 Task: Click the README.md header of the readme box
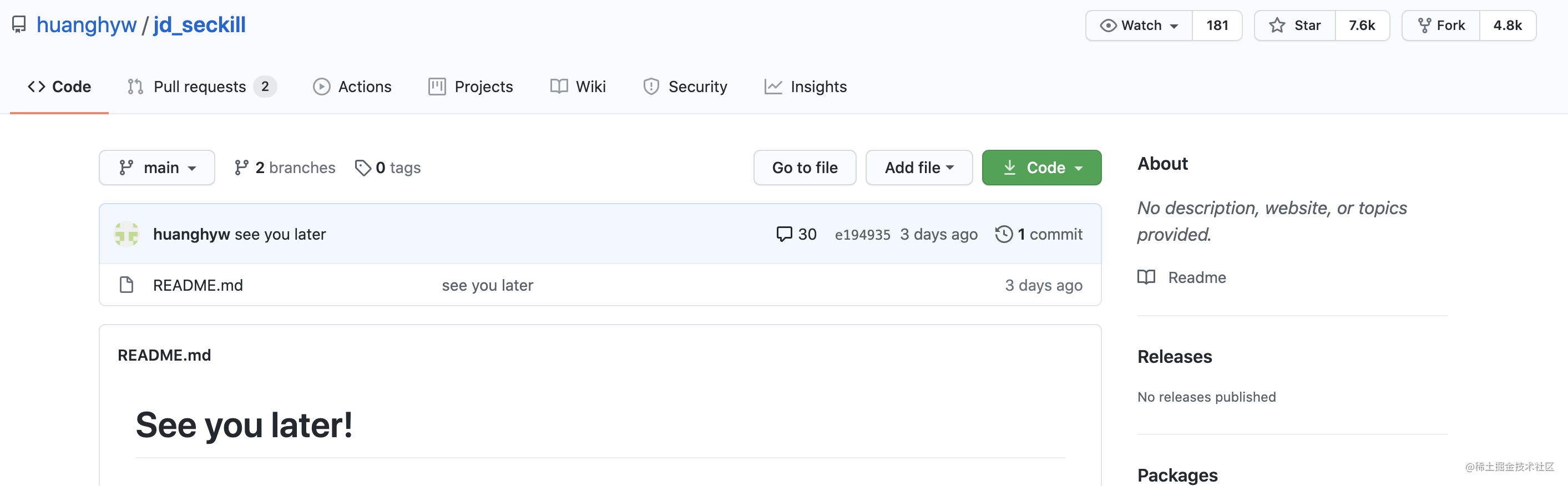coord(164,355)
